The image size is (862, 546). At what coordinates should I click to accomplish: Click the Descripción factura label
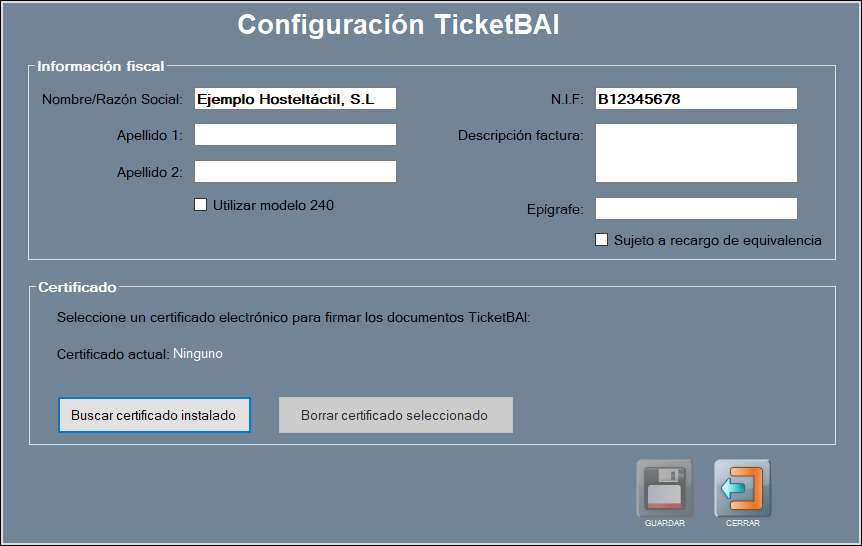click(x=520, y=135)
